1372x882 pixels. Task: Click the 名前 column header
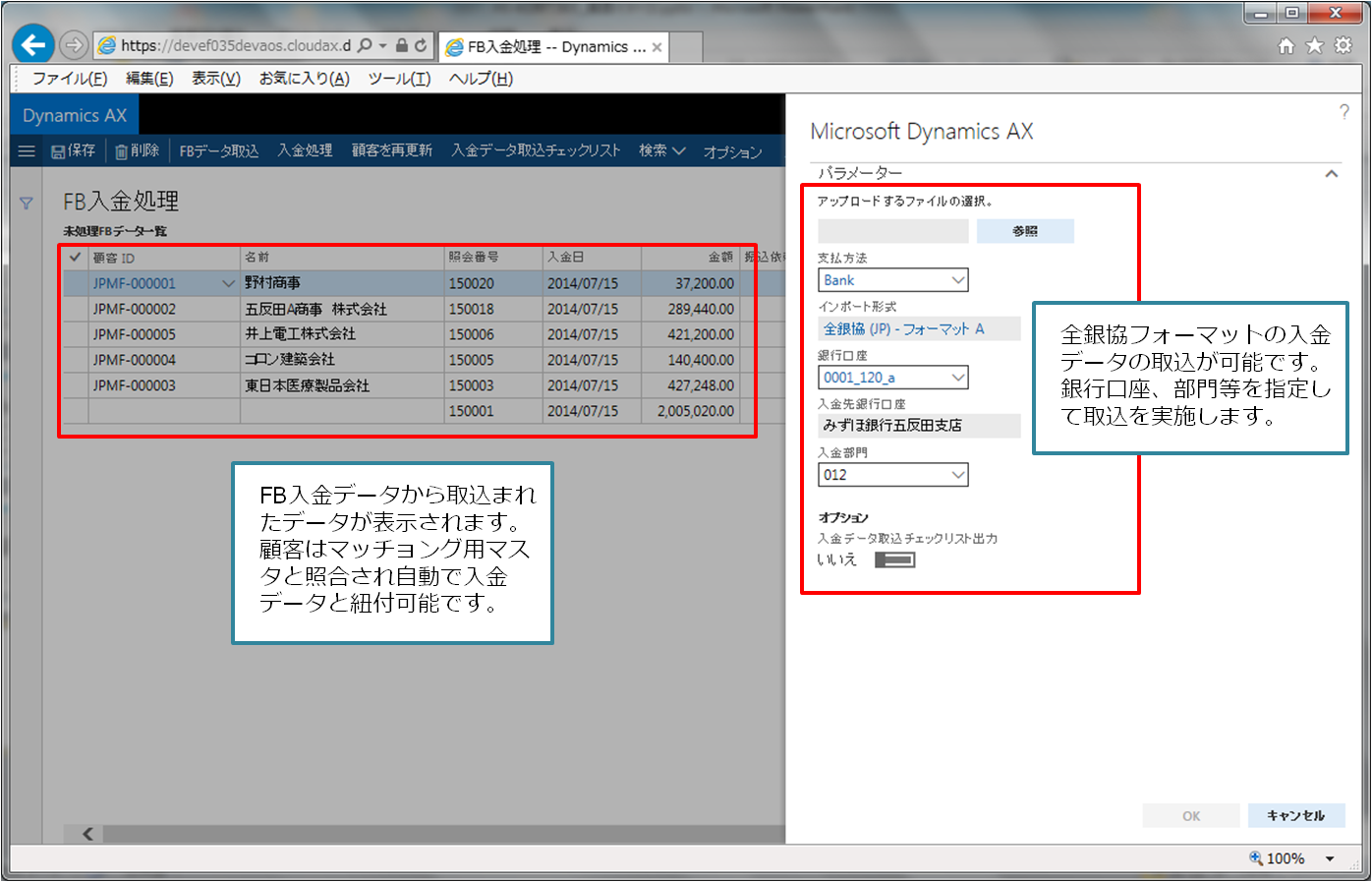click(x=342, y=258)
